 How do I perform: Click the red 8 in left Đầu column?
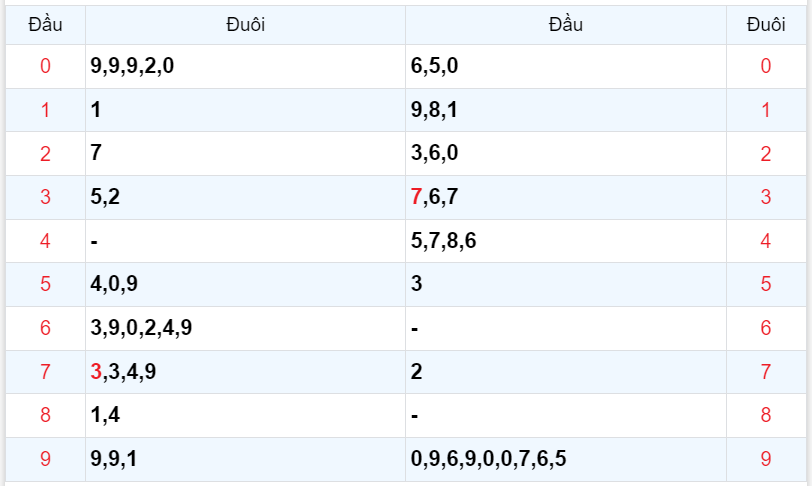click(x=45, y=415)
